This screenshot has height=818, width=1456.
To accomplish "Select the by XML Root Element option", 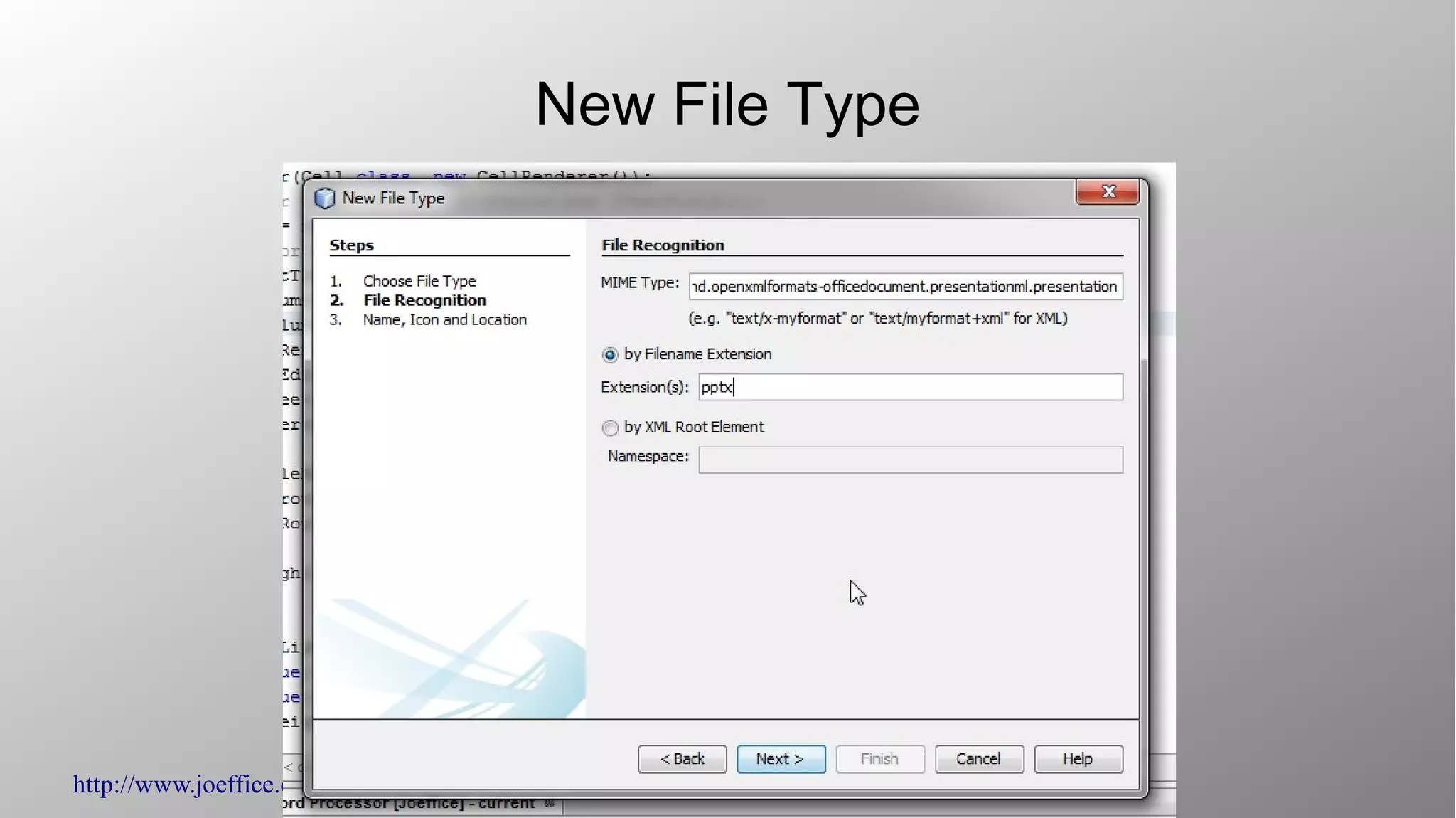I will click(610, 428).
